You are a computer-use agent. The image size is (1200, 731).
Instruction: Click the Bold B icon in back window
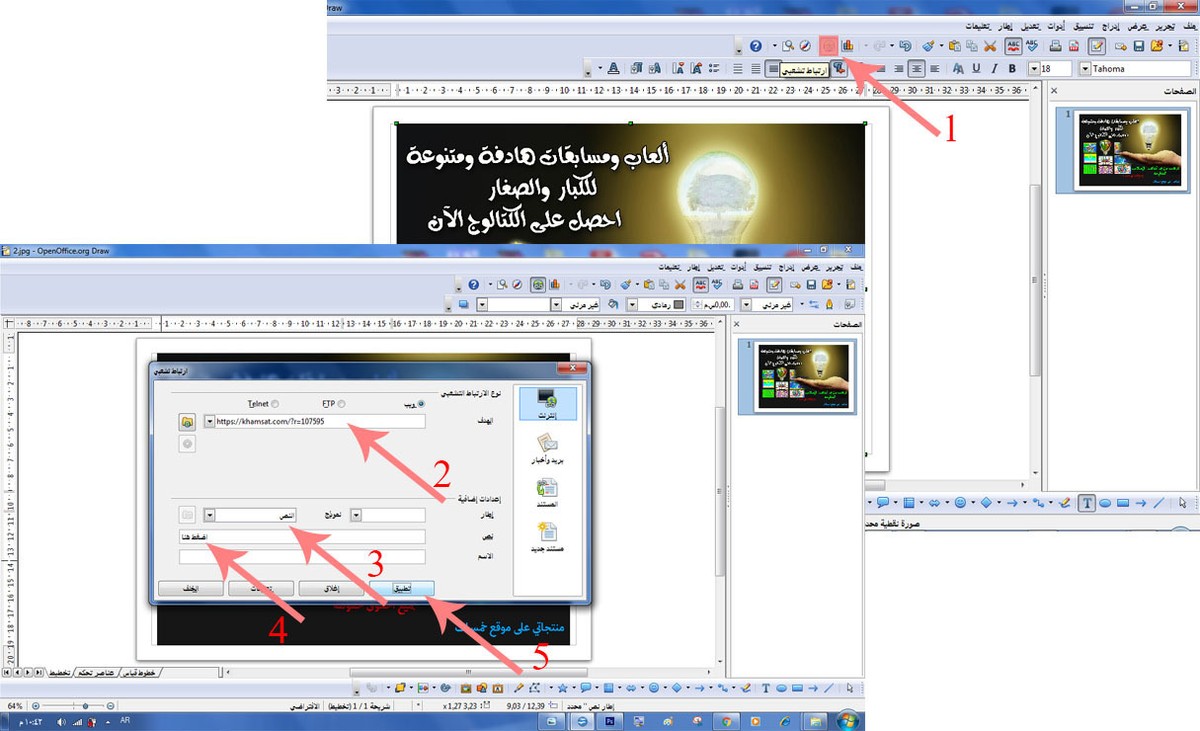[1012, 69]
